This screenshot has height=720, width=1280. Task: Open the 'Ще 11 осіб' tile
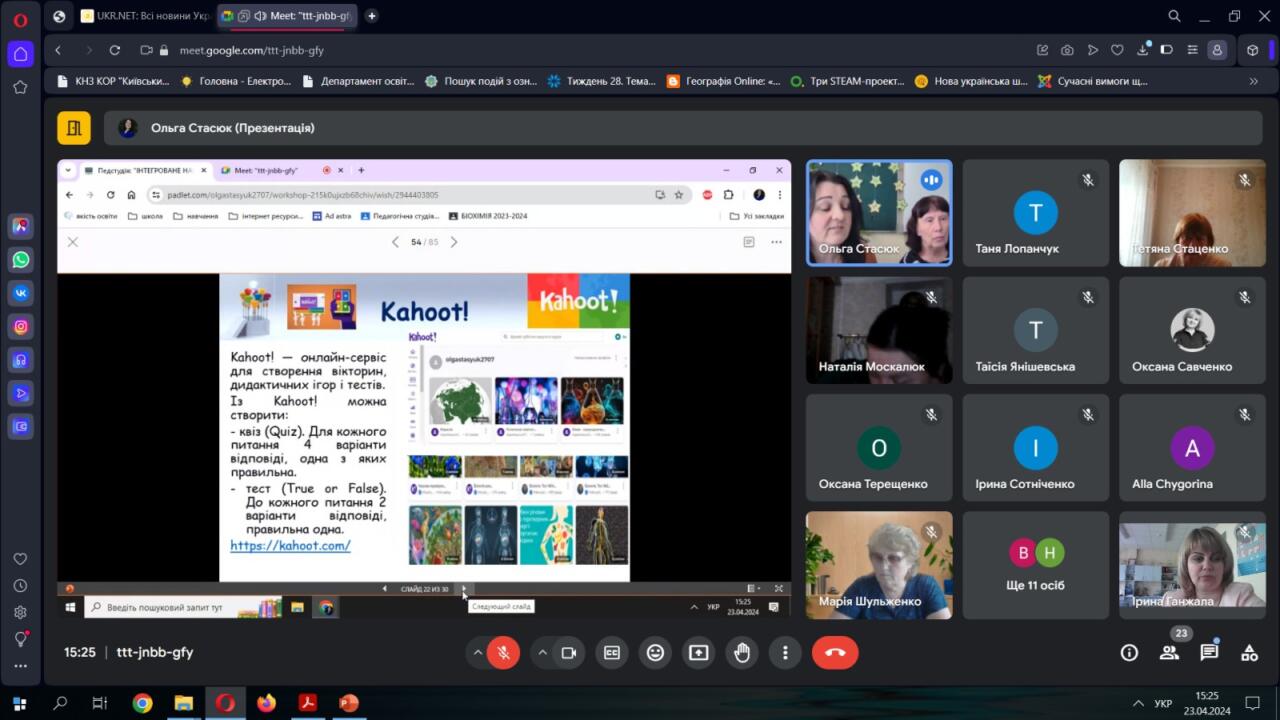tap(1036, 565)
